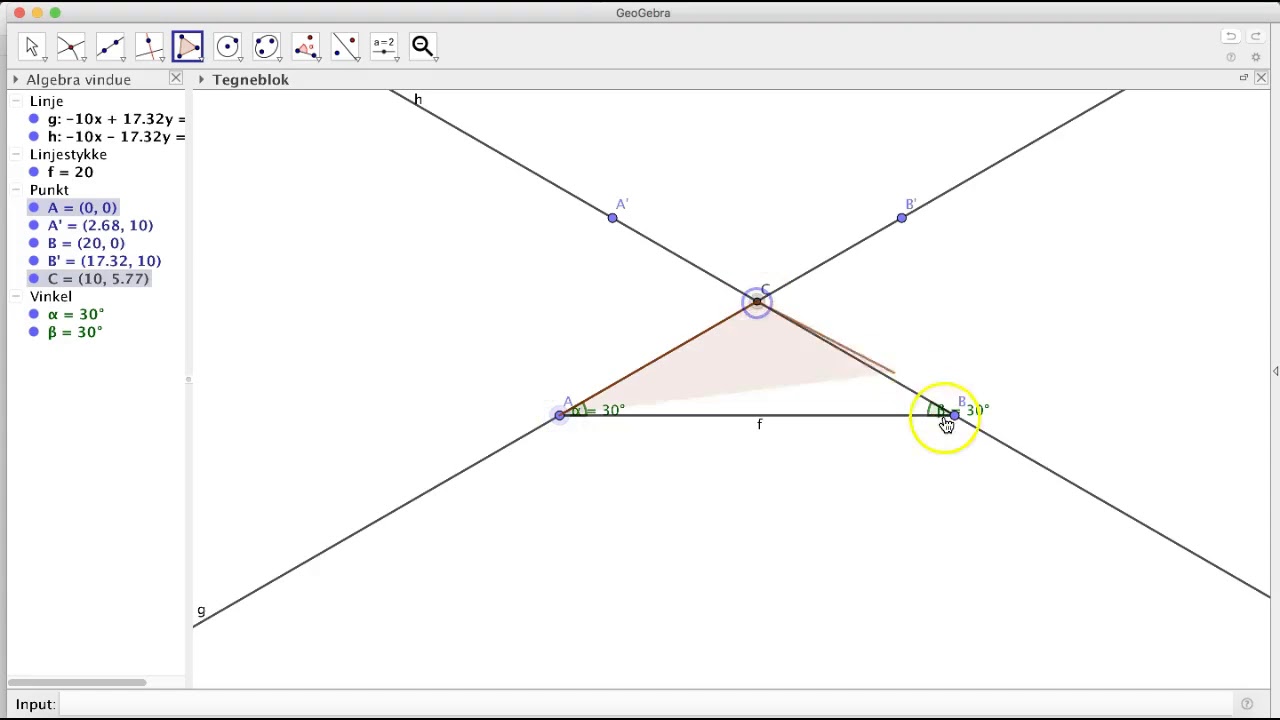Toggle visibility of line g
Image resolution: width=1280 pixels, height=720 pixels.
coord(34,119)
